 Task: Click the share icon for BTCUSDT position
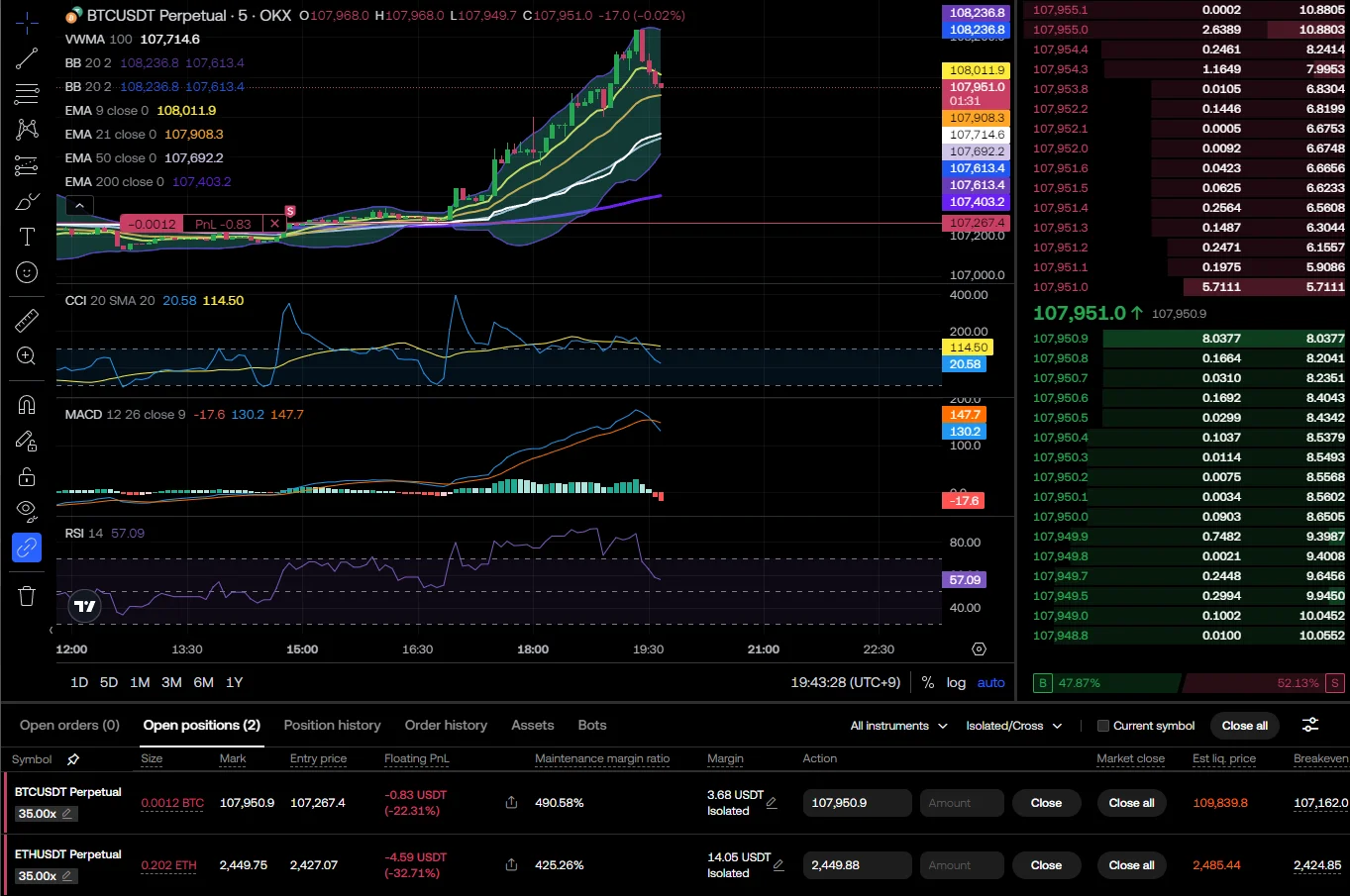pyautogui.click(x=511, y=803)
